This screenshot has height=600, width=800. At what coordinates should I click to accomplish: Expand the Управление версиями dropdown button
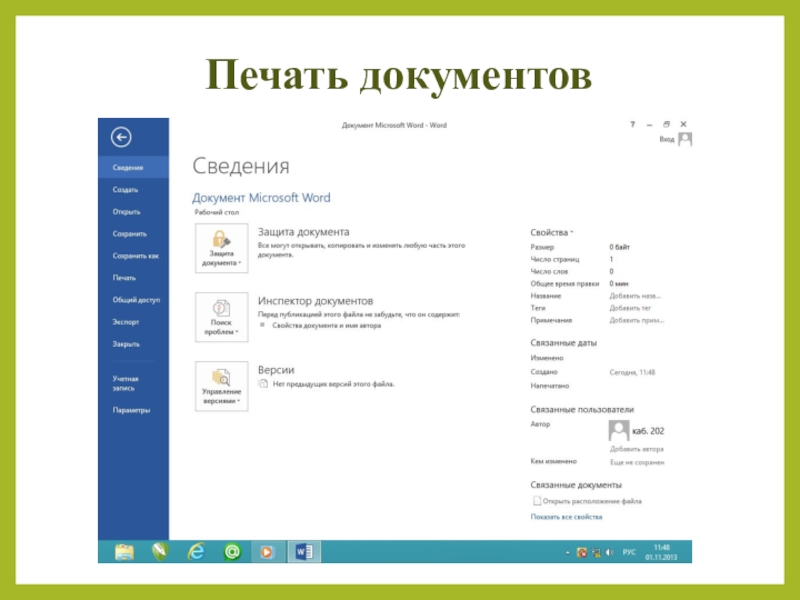[x=221, y=386]
